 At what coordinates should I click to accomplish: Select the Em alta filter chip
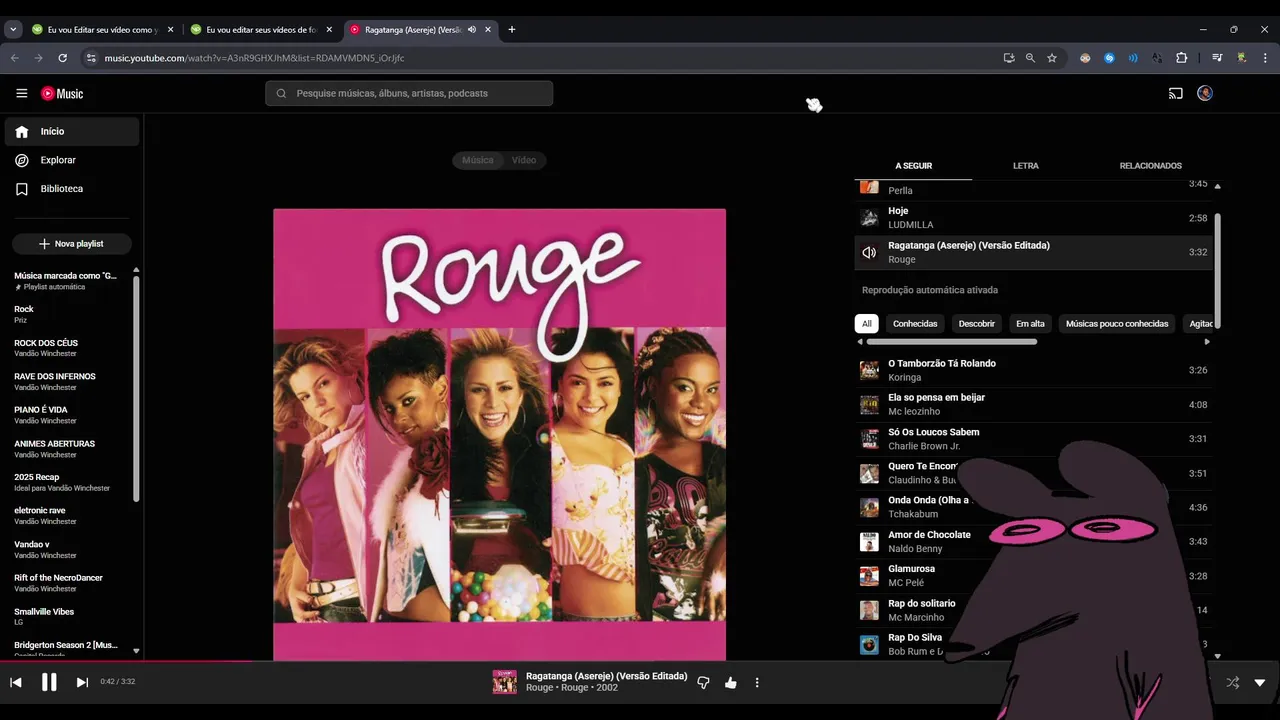coord(1030,324)
